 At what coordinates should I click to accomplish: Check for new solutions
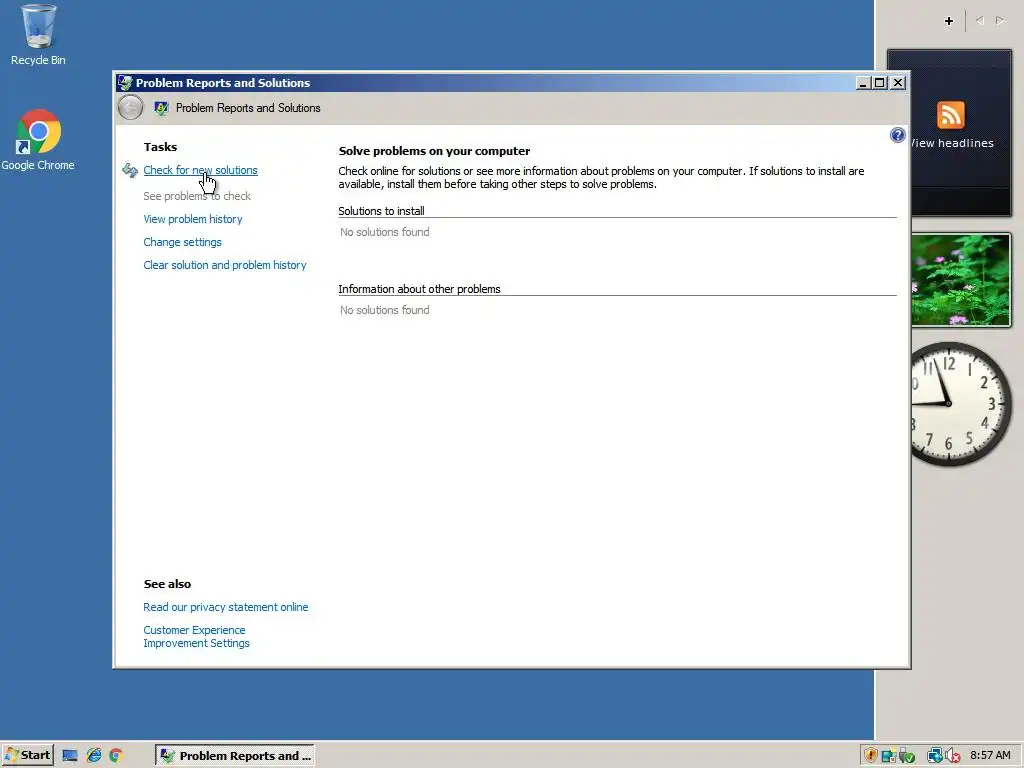(200, 170)
